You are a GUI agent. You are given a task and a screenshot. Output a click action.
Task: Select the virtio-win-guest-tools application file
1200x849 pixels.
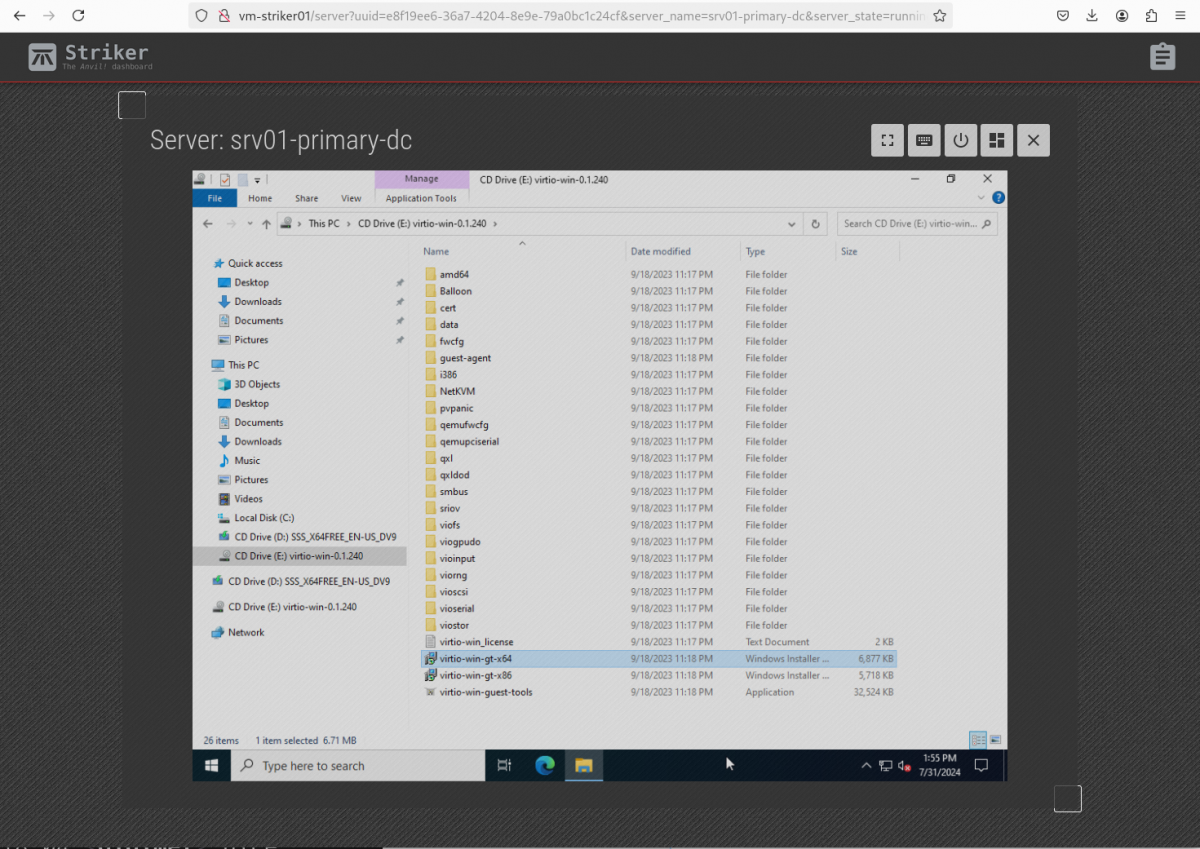(x=485, y=692)
